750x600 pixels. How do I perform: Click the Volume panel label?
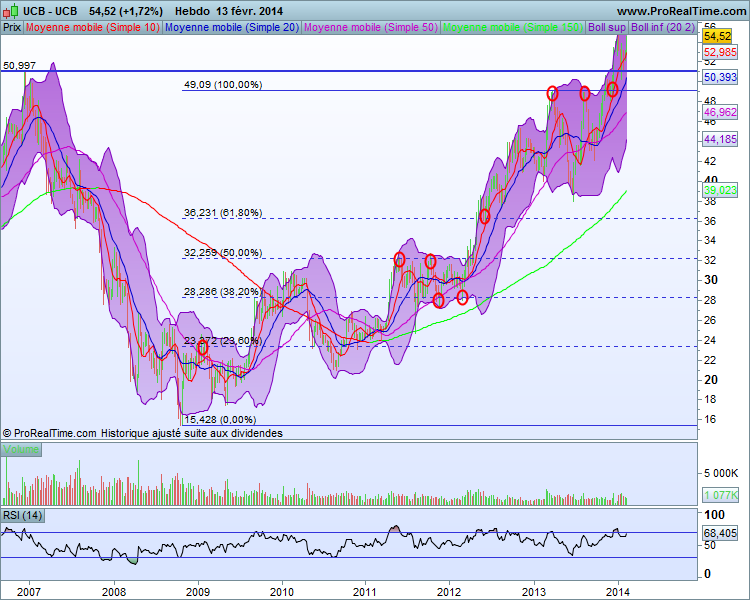(x=21, y=449)
